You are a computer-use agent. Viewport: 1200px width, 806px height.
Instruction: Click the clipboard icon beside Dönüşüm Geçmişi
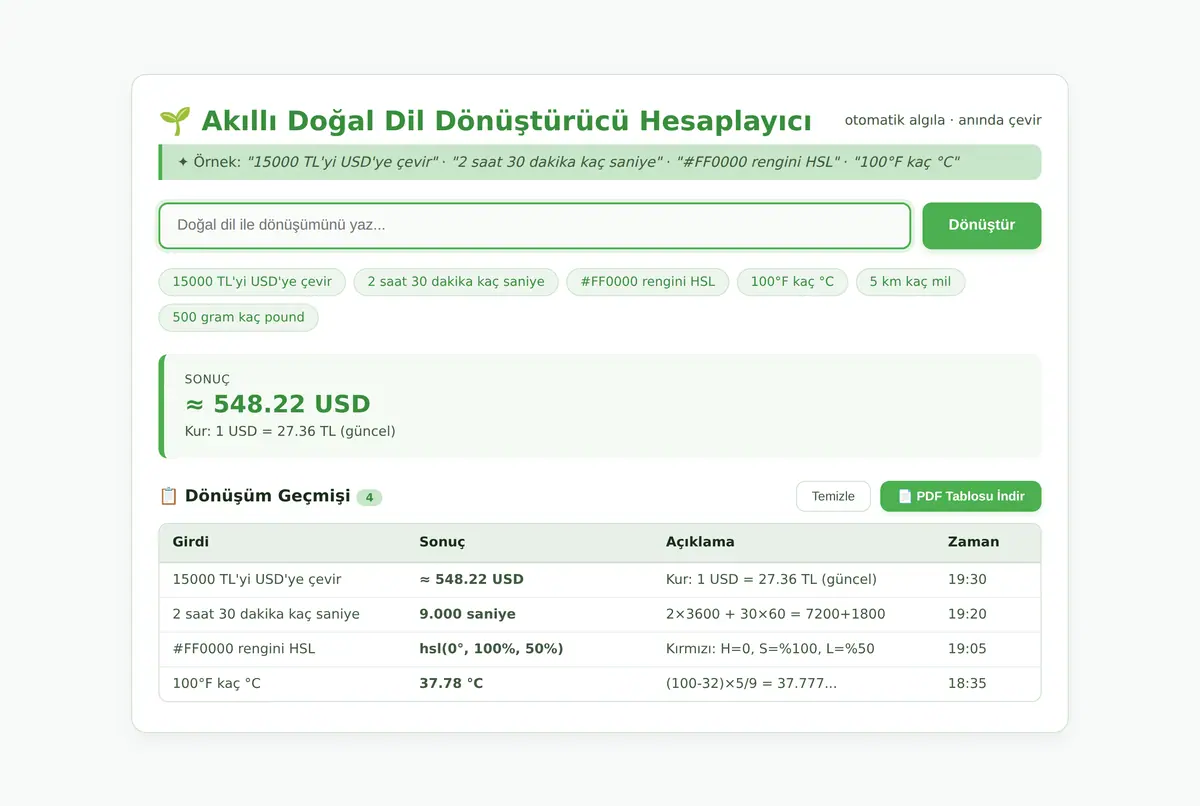tap(169, 496)
